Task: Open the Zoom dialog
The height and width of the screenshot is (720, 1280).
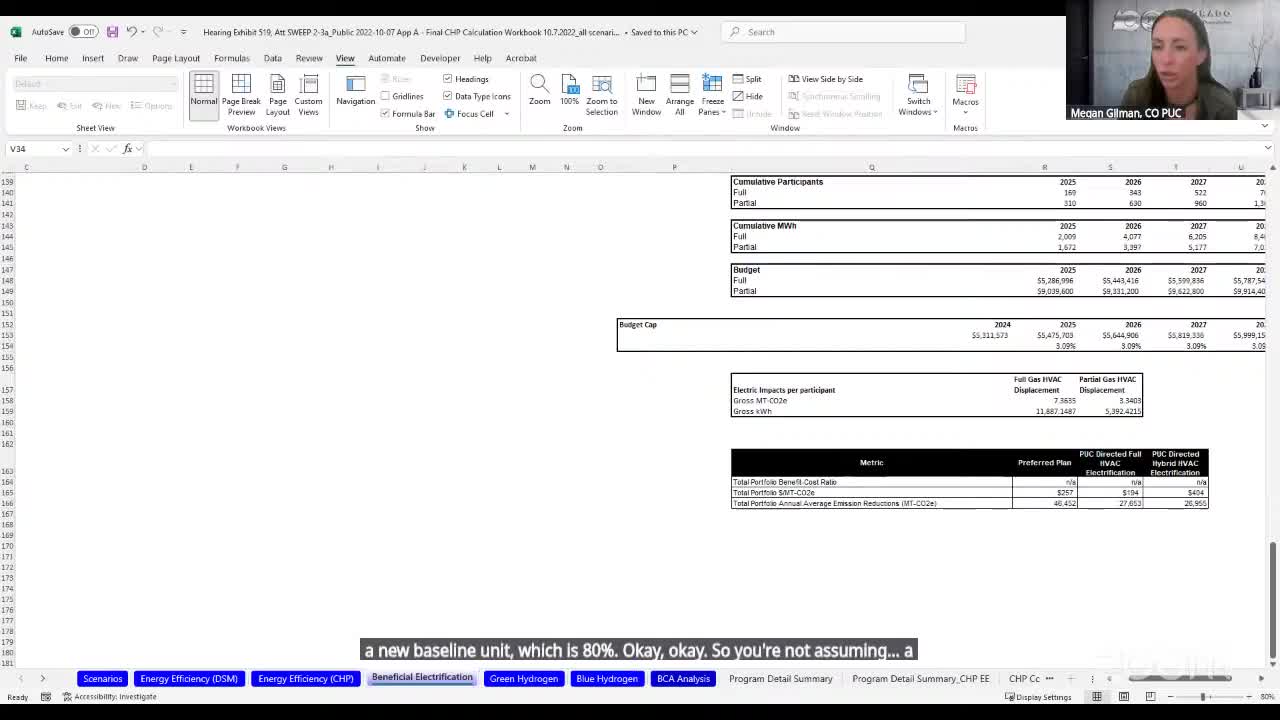Action: click(x=539, y=90)
